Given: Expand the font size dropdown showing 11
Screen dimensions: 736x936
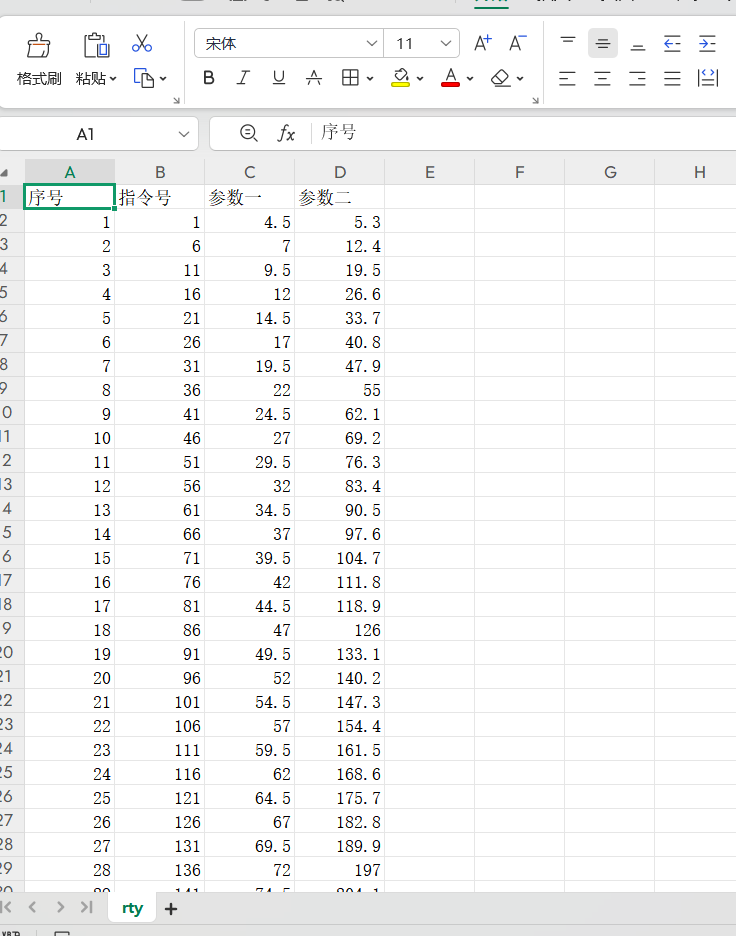Looking at the screenshot, I should (x=446, y=44).
